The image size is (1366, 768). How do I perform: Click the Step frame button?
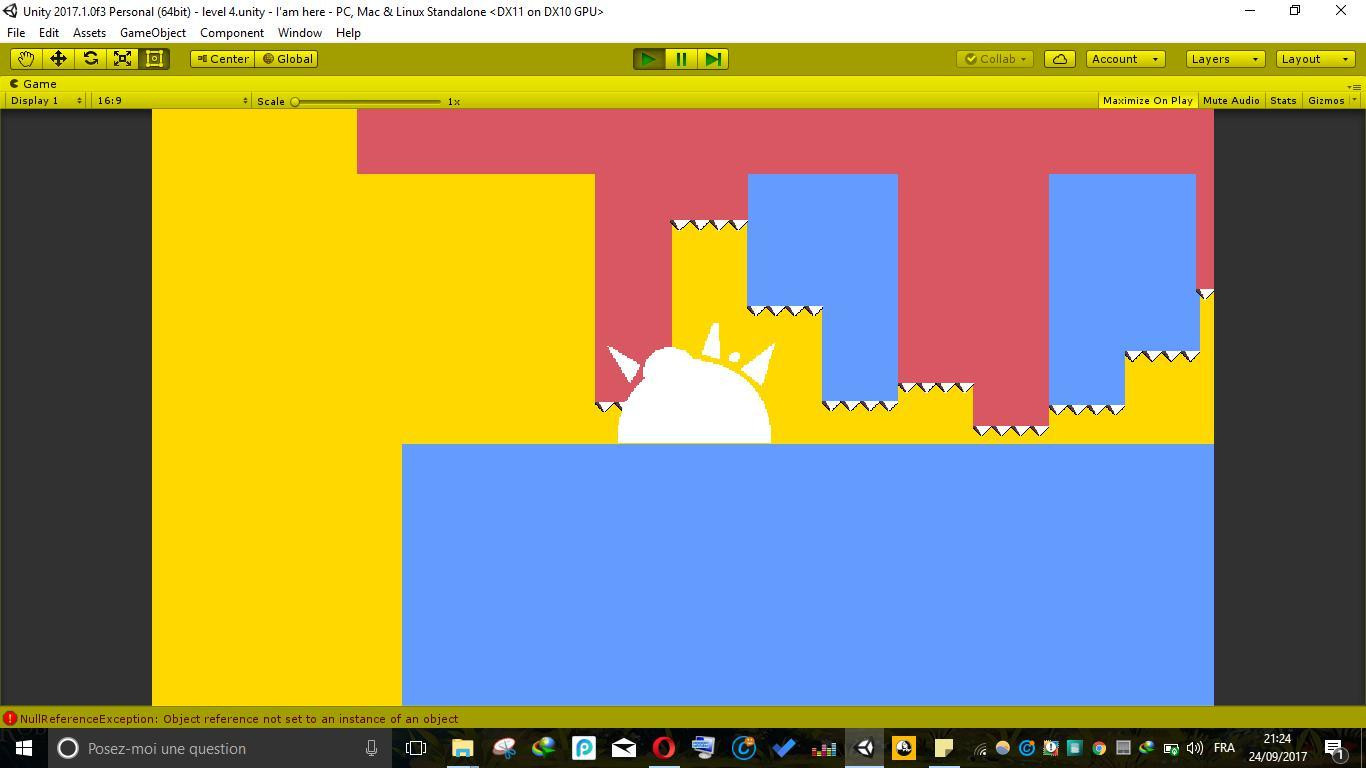click(x=713, y=59)
